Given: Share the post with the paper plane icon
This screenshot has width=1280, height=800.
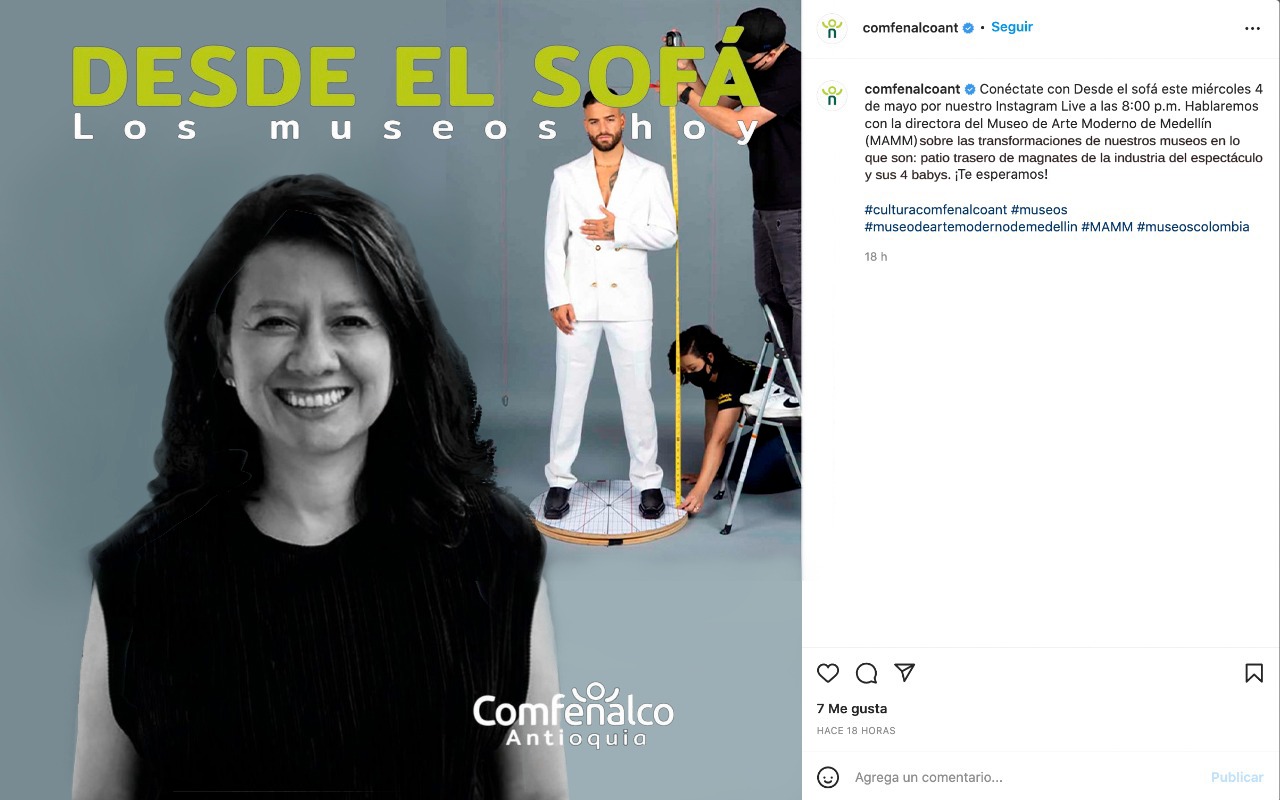Looking at the screenshot, I should [x=905, y=673].
